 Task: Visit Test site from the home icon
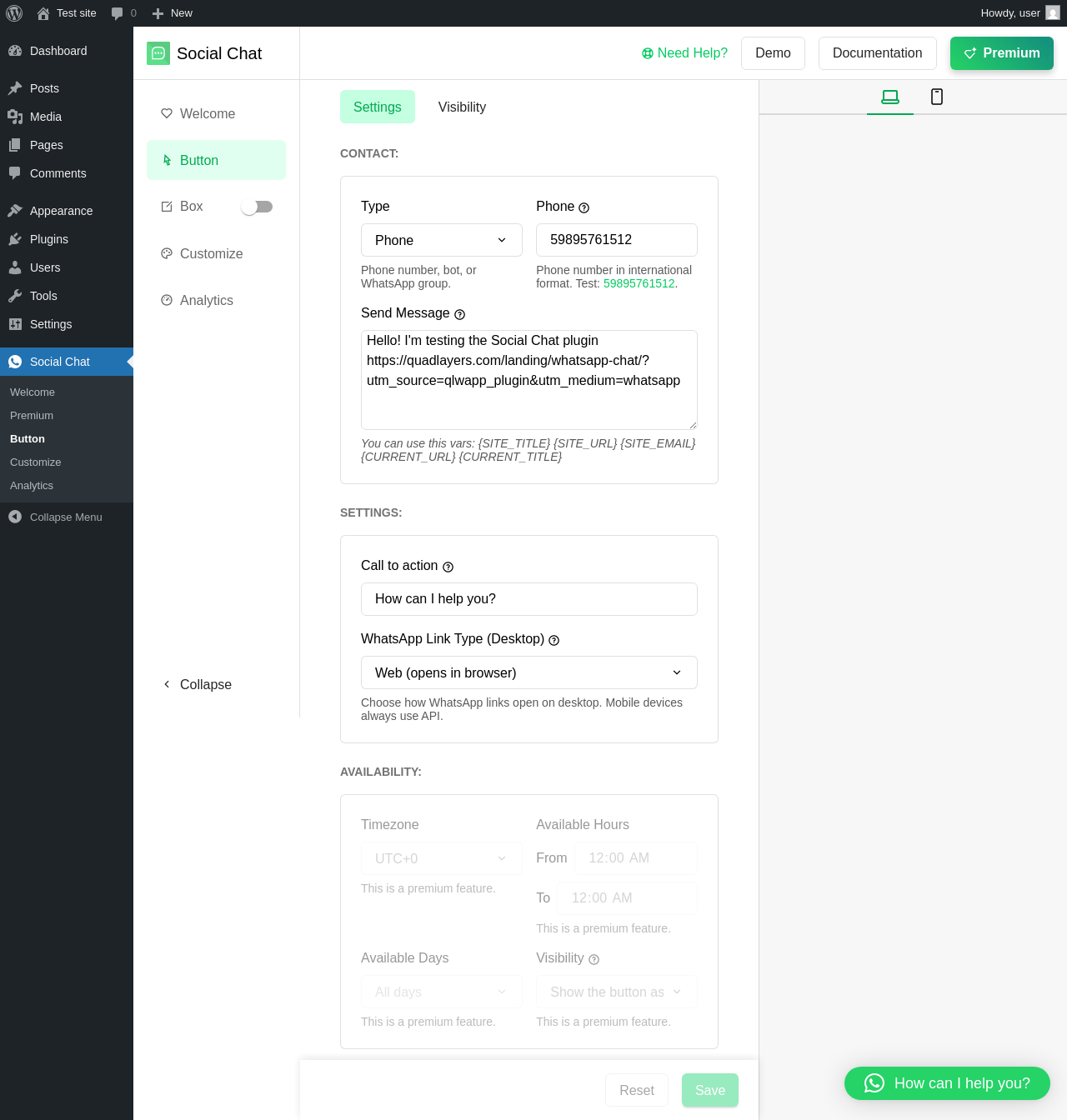tap(43, 13)
